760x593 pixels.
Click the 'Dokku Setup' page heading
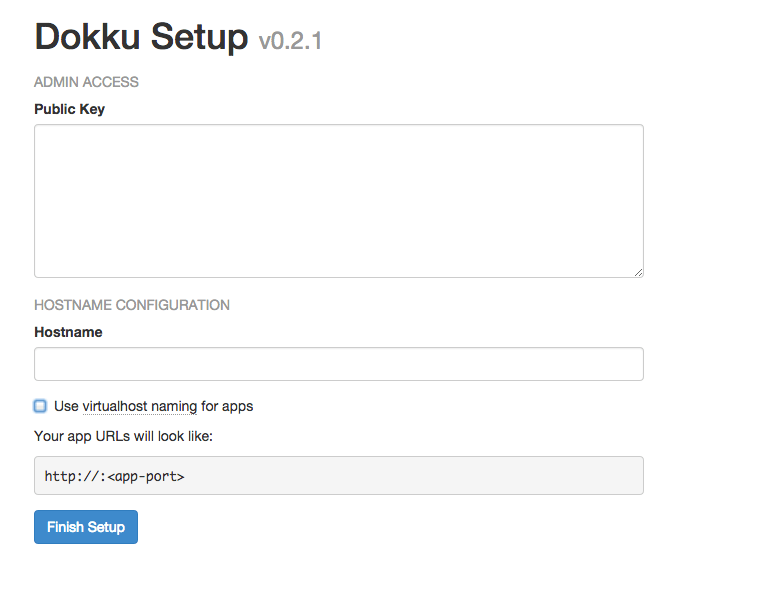click(x=141, y=38)
